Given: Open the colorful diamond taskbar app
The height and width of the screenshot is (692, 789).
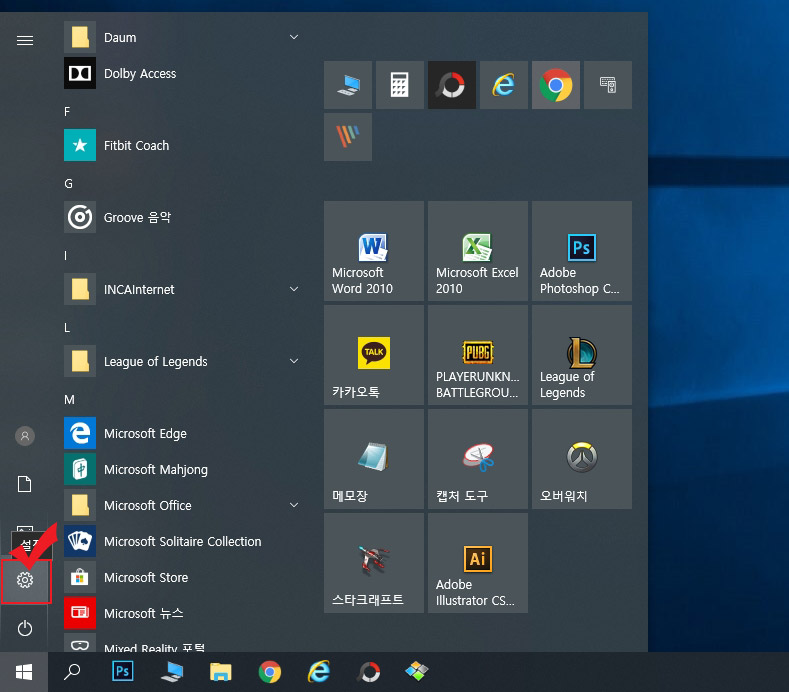Looking at the screenshot, I should (x=417, y=671).
